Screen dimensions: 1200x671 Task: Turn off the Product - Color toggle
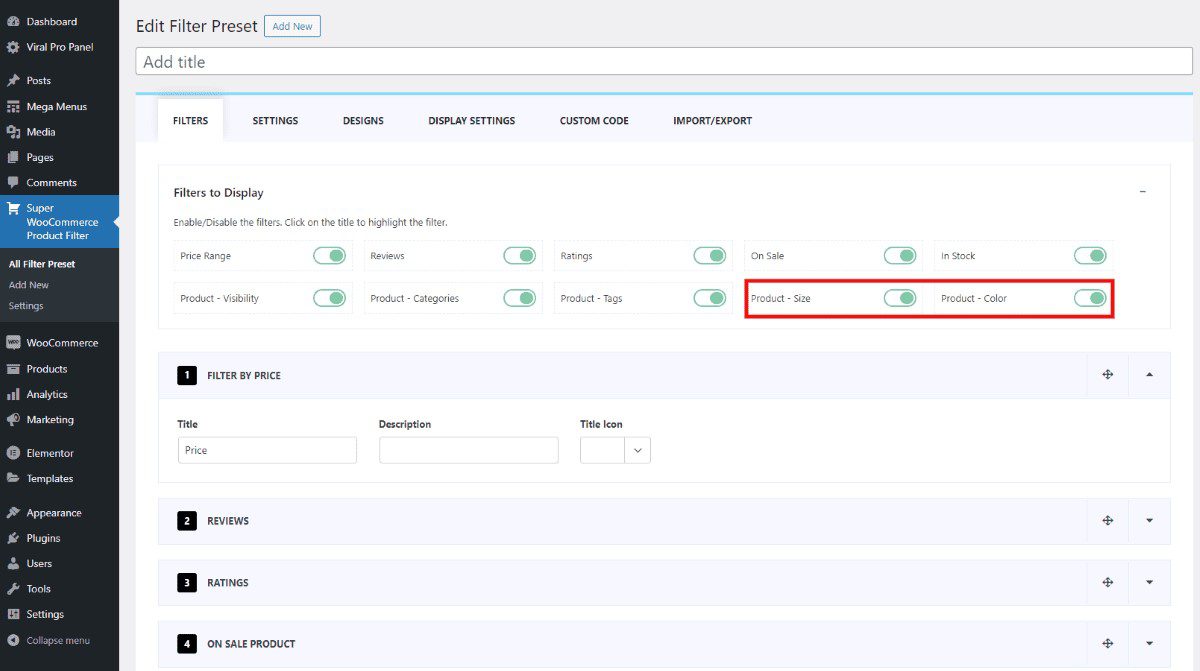[x=1089, y=297]
